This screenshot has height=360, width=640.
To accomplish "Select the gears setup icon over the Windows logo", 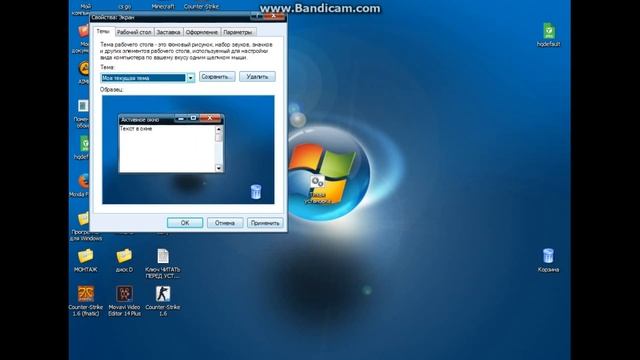I will click(x=317, y=190).
